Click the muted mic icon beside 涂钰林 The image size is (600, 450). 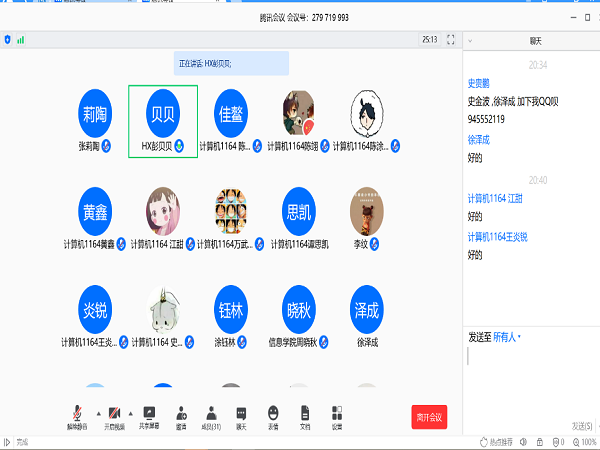[242, 342]
